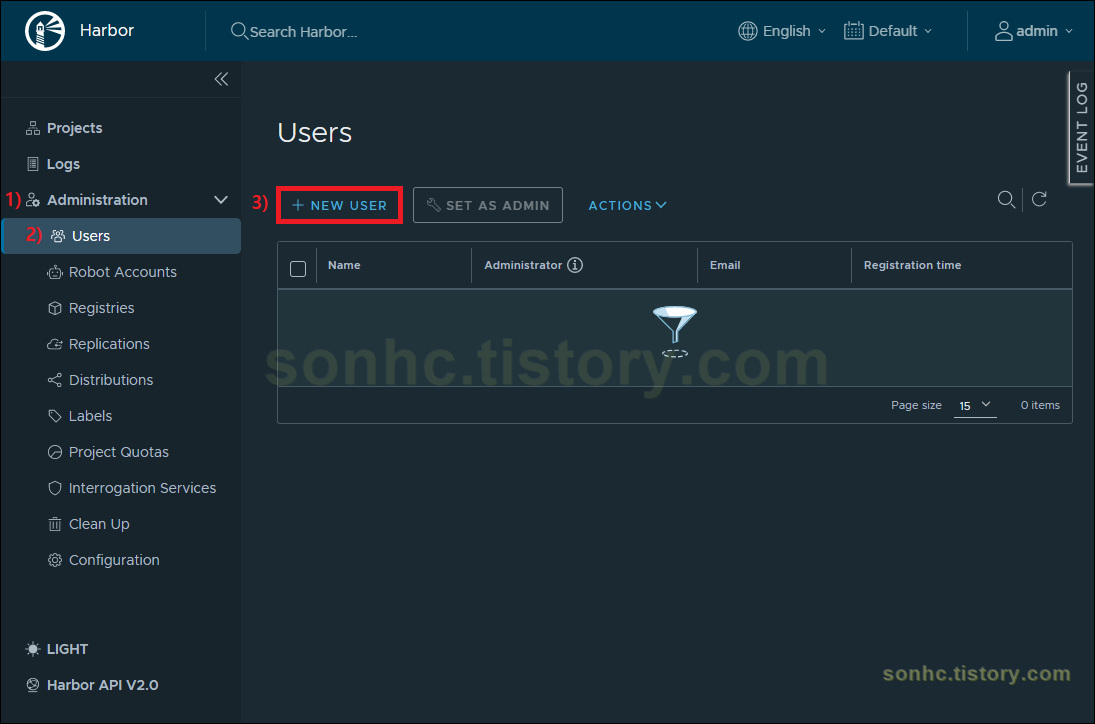Open Logs in the sidebar
This screenshot has width=1095, height=724.
(x=63, y=164)
